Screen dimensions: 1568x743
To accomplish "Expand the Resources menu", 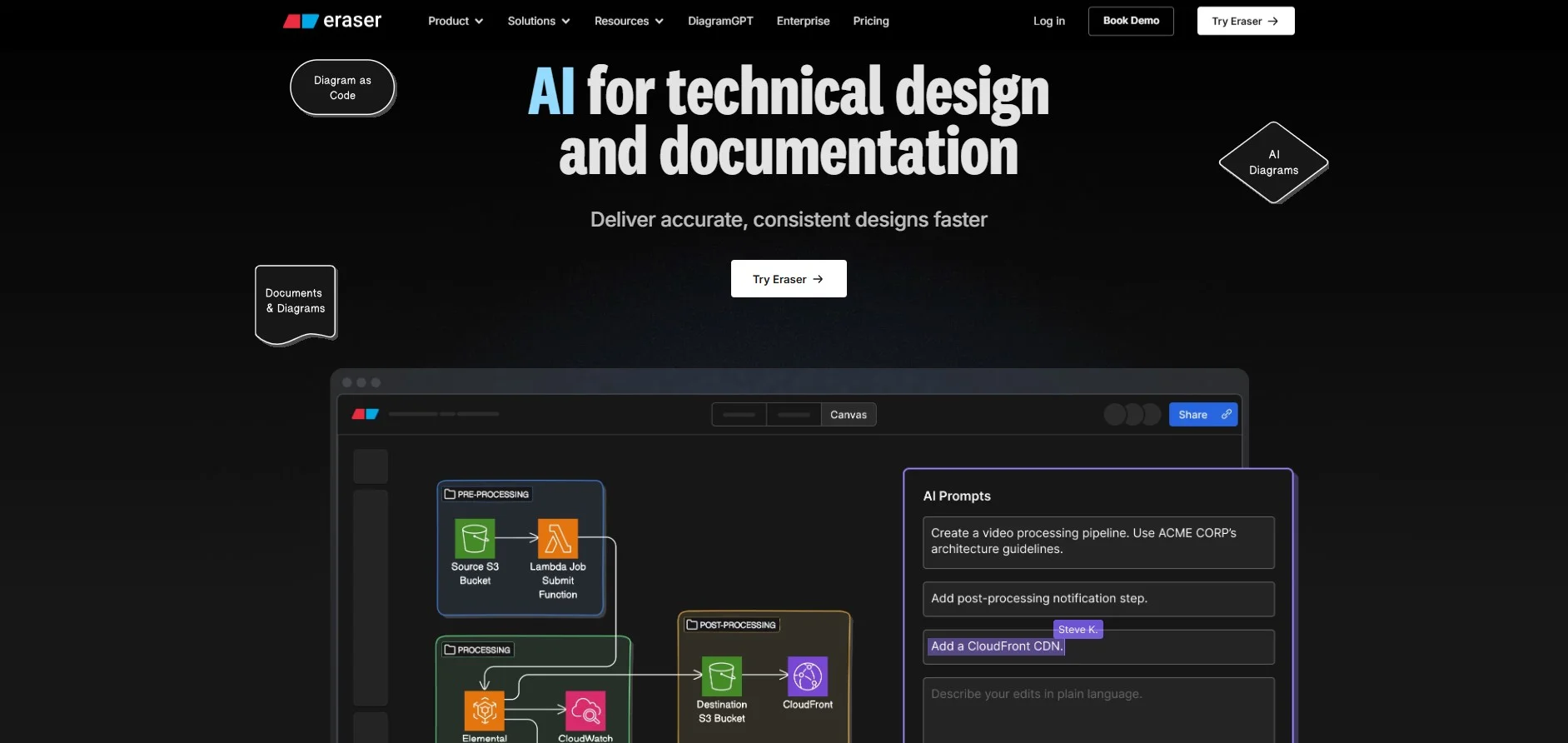I will click(x=628, y=21).
